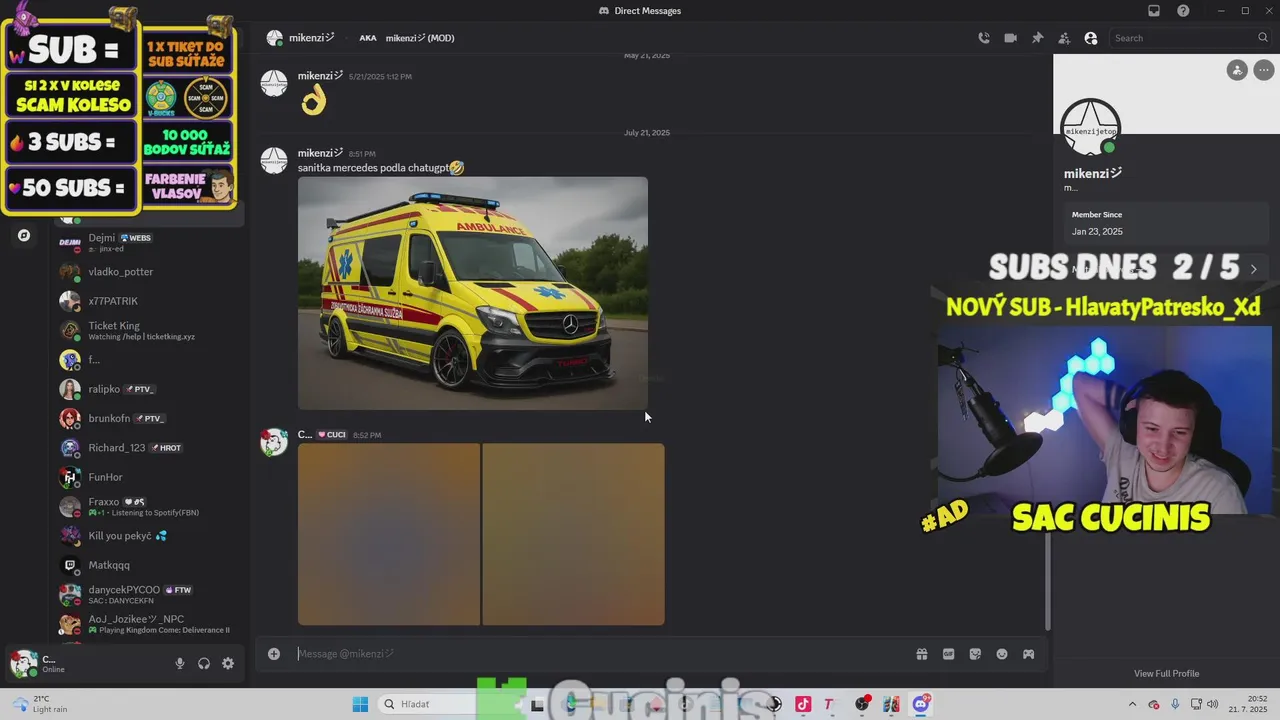This screenshot has width=1280, height=720.
Task: Open the GIF picker
Action: [949, 654]
